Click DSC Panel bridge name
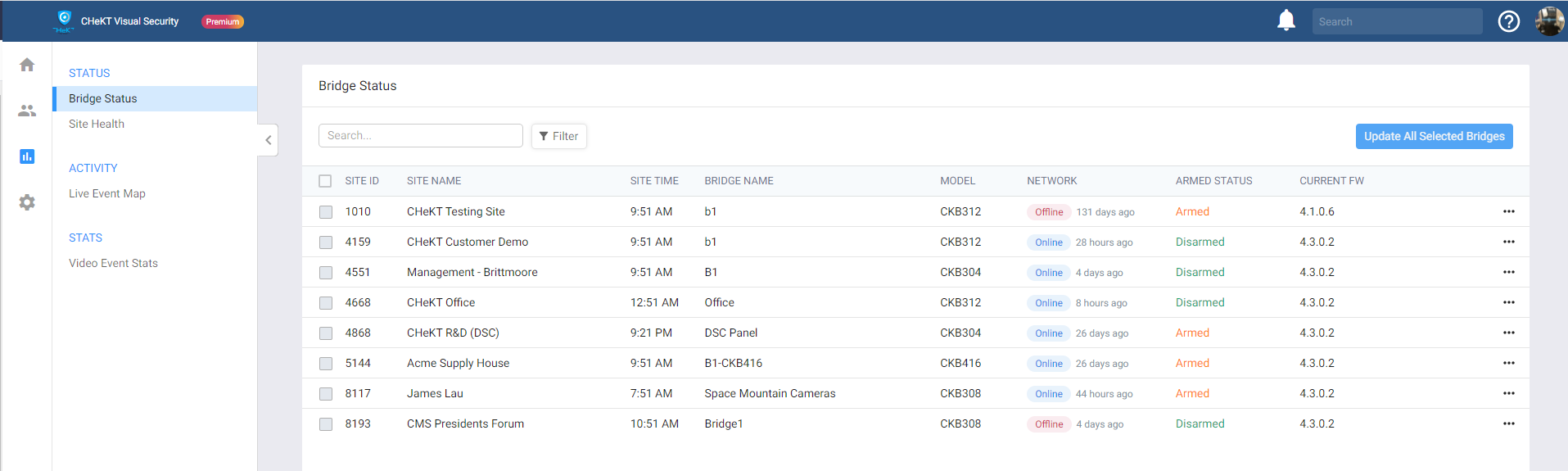Image resolution: width=1568 pixels, height=471 pixels. (731, 333)
